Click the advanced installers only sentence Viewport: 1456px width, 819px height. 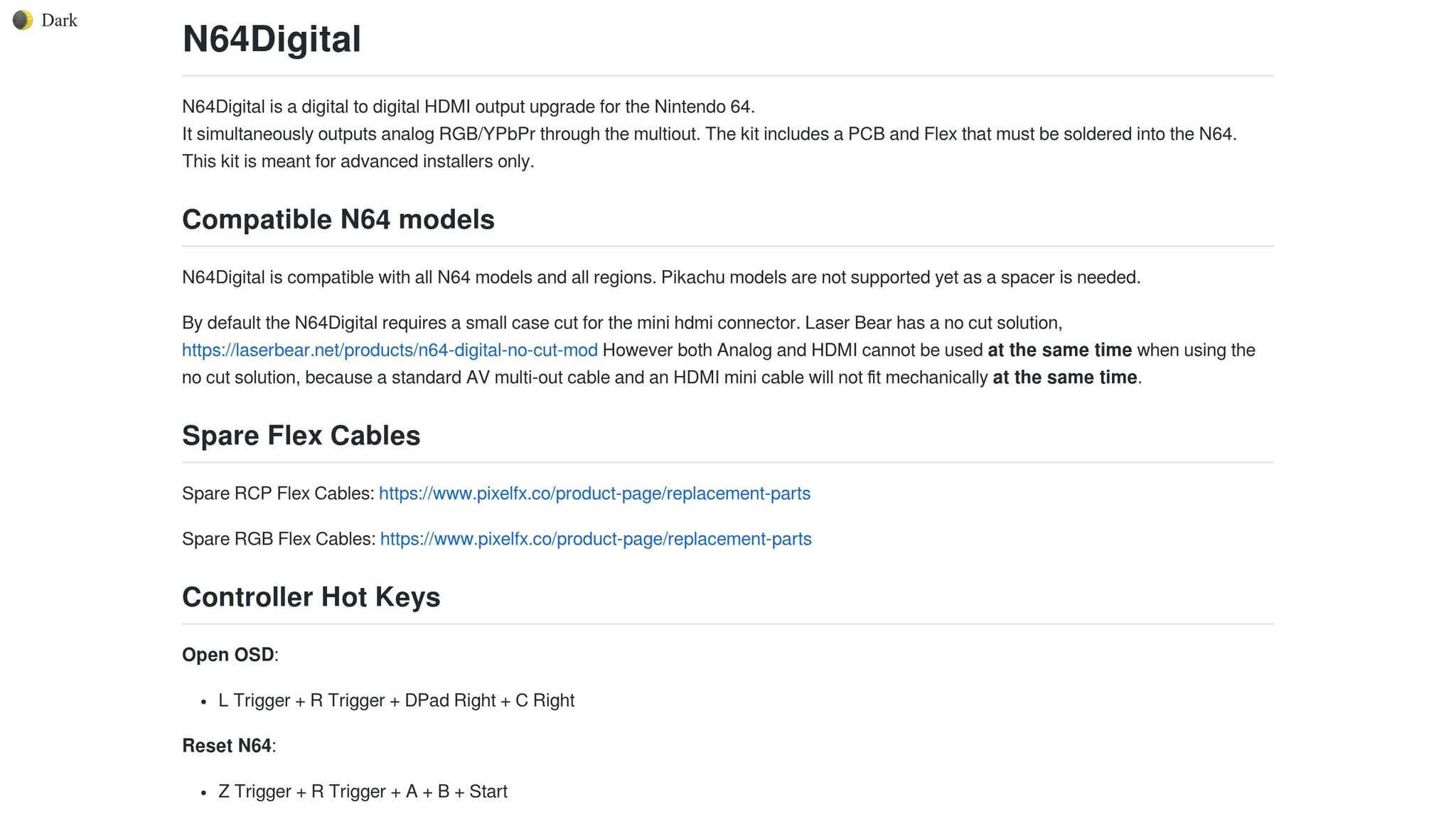(x=358, y=161)
